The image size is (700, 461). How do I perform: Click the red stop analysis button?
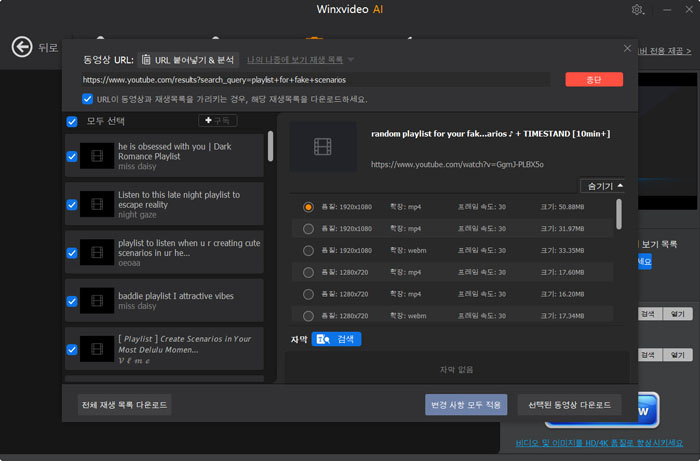(593, 79)
